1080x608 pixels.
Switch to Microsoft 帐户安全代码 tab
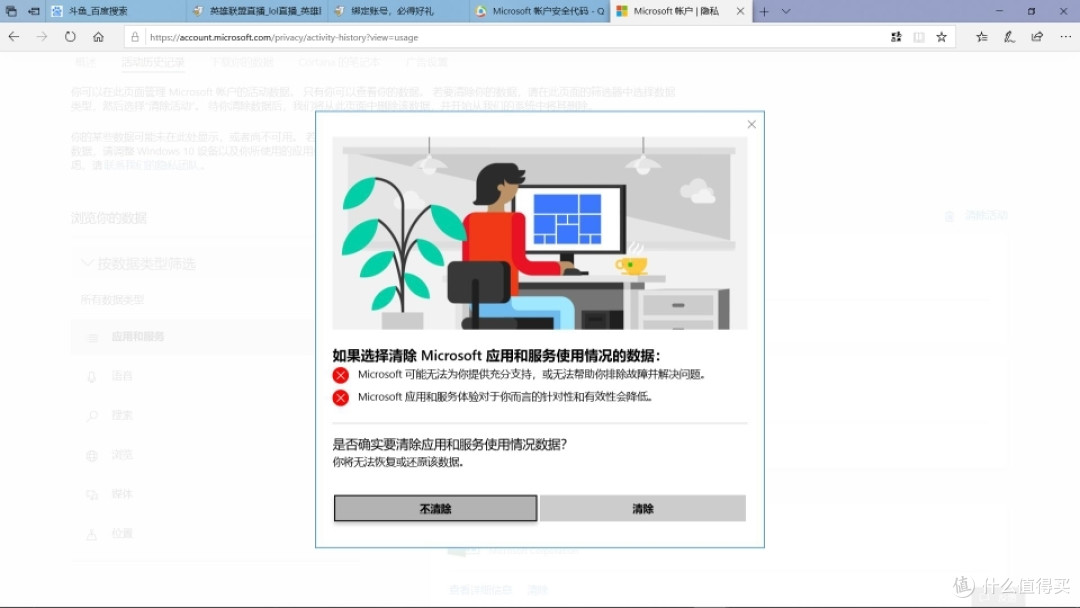tap(540, 11)
